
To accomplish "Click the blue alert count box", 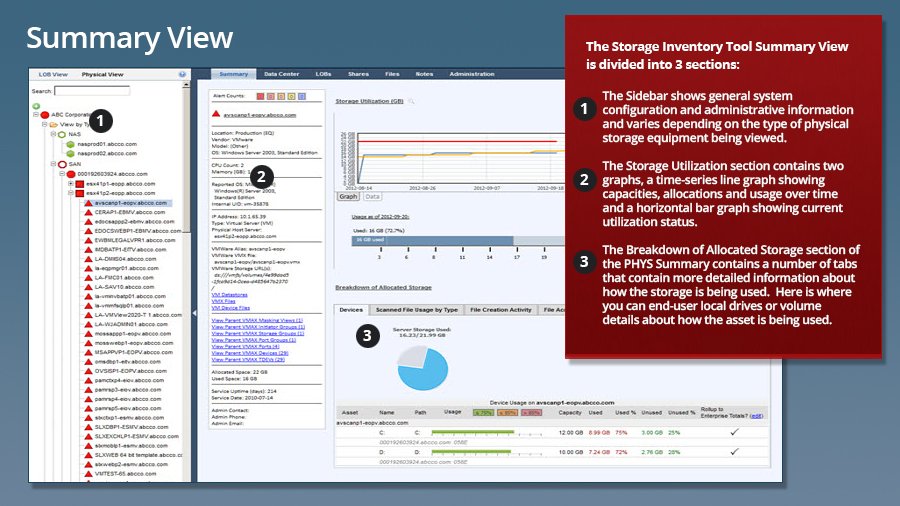I will [x=302, y=96].
